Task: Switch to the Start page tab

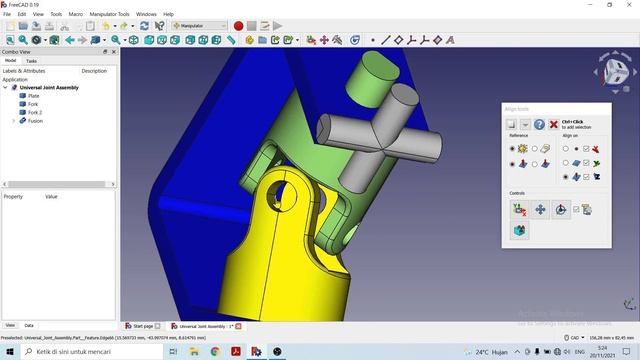Action: tap(142, 326)
